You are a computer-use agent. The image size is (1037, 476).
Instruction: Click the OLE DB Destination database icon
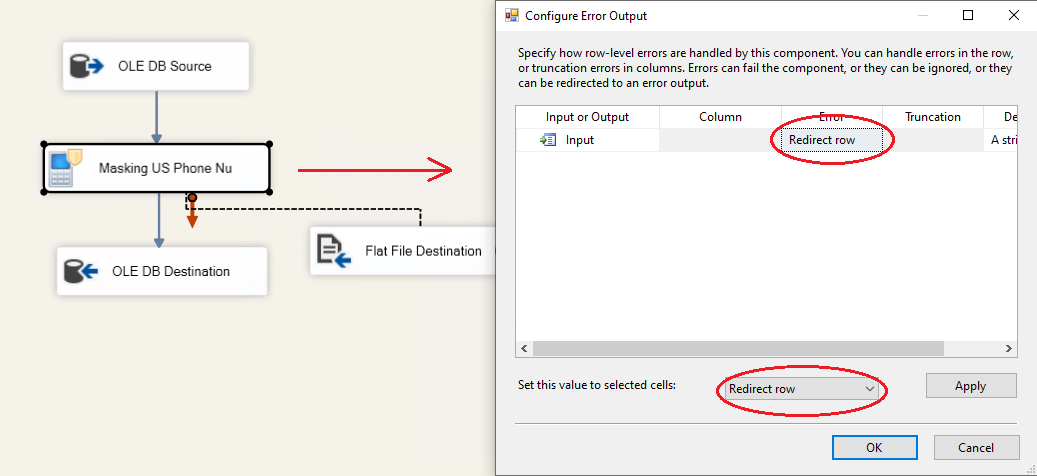click(x=81, y=271)
